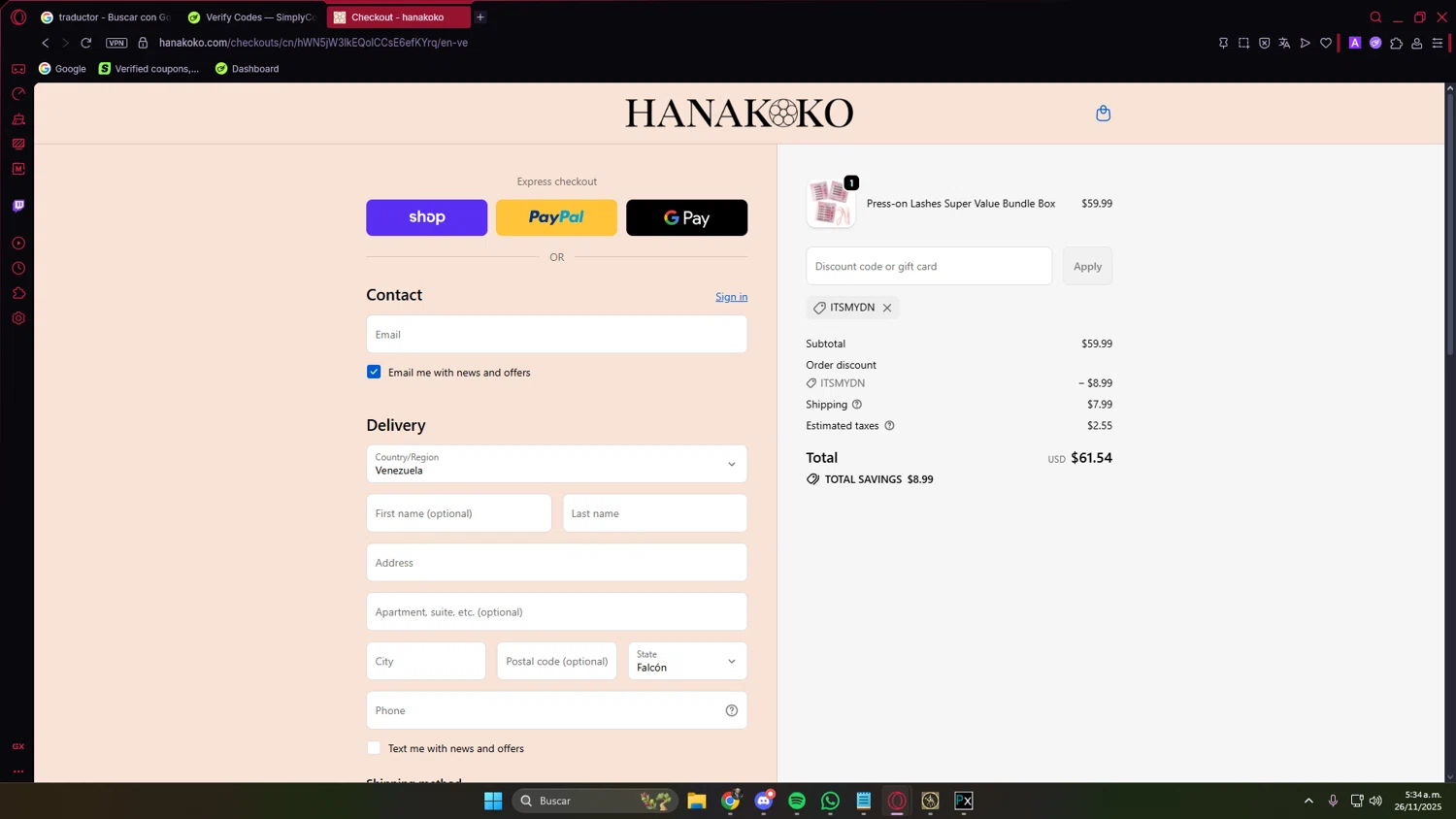Switch to traductor Google search tab
This screenshot has height=819, width=1456.
point(106,17)
